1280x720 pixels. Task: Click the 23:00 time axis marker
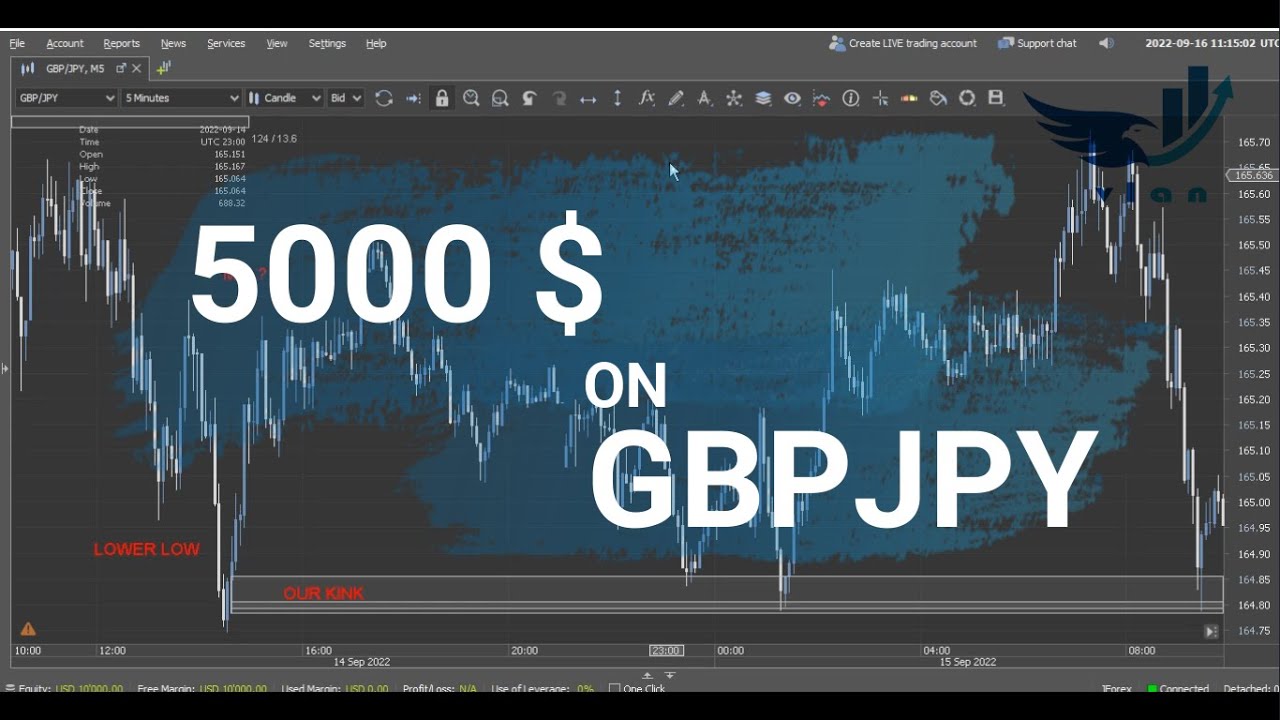tap(666, 650)
